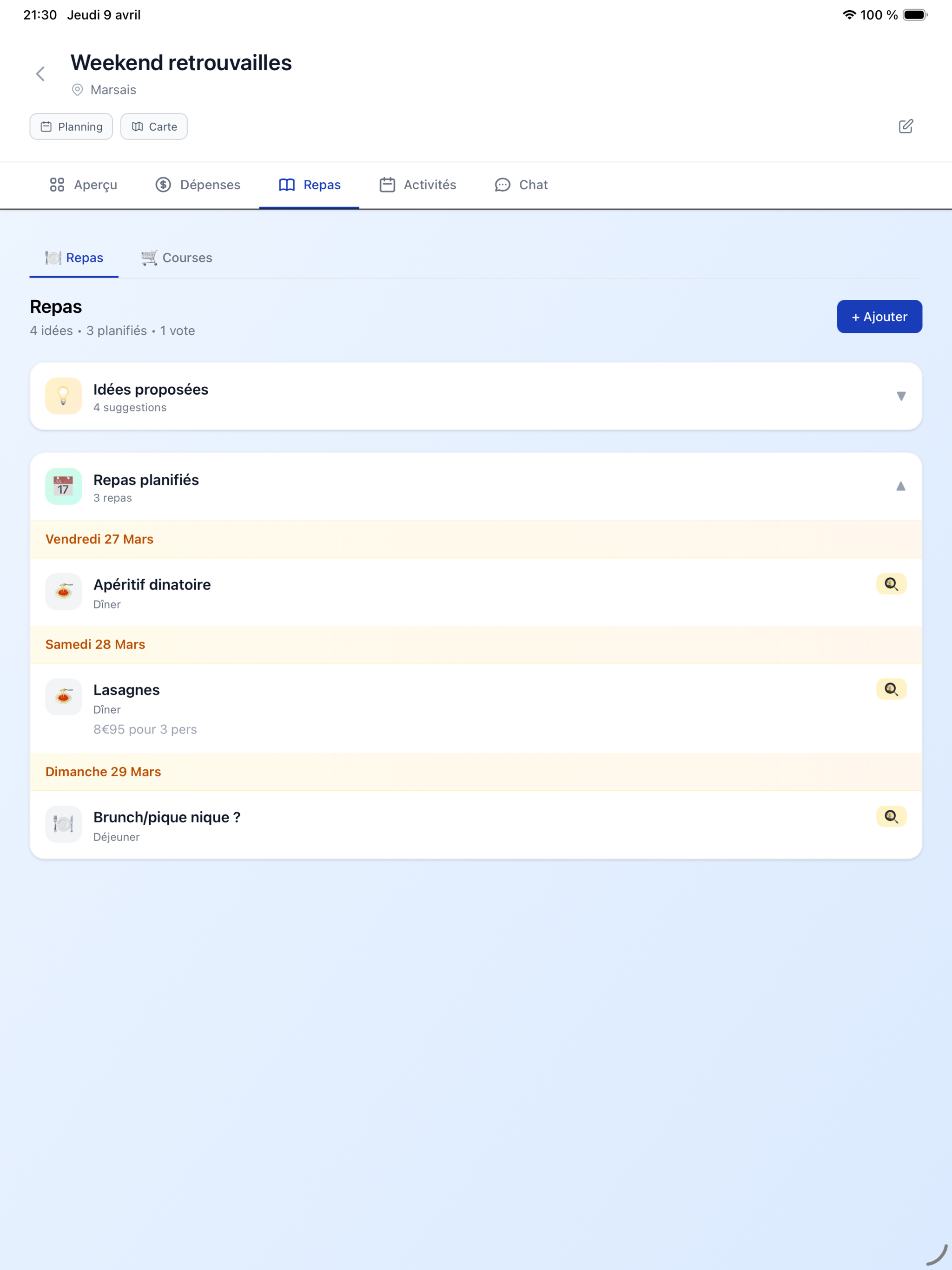Click the 8€95 pour 3 pers price text

[145, 729]
